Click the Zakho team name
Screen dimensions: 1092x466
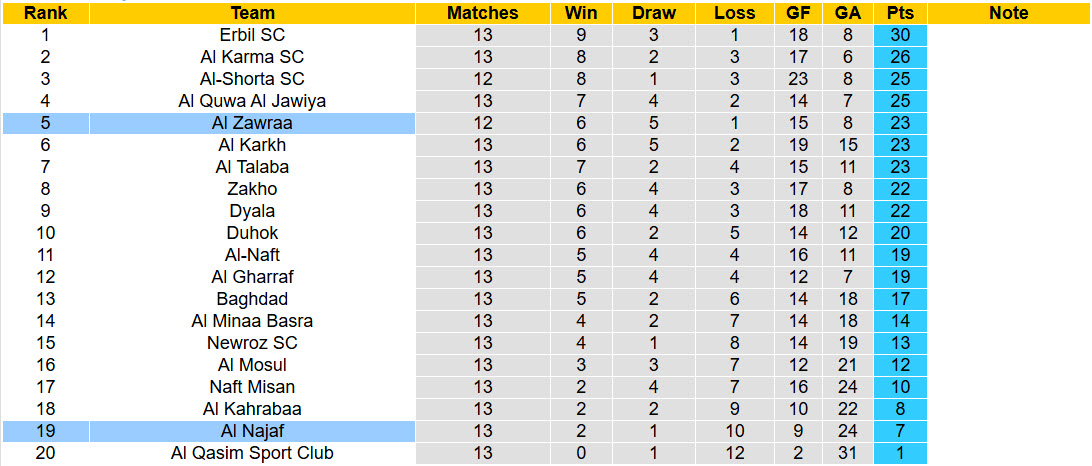252,189
